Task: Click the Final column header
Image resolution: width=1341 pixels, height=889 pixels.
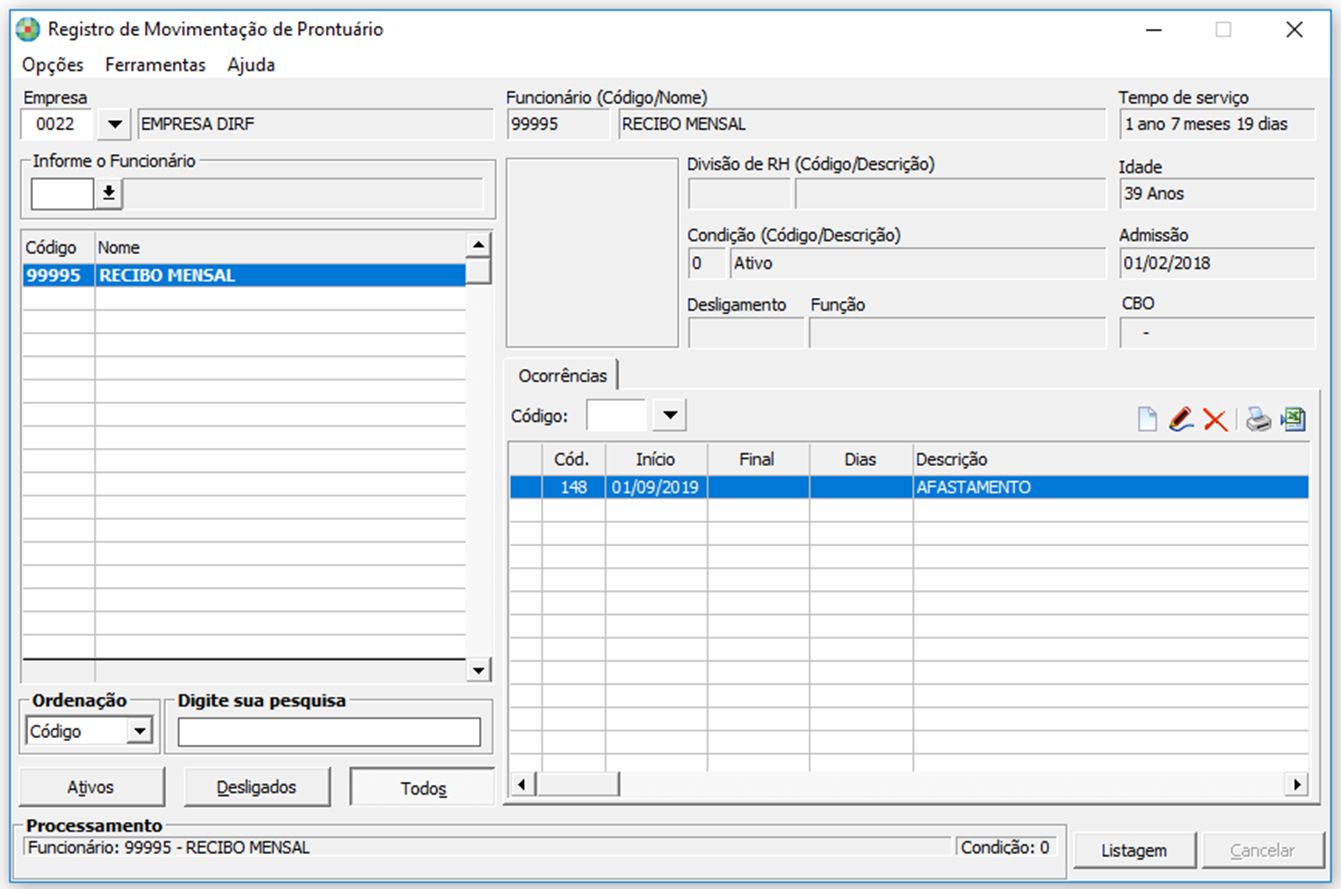Action: (x=758, y=459)
